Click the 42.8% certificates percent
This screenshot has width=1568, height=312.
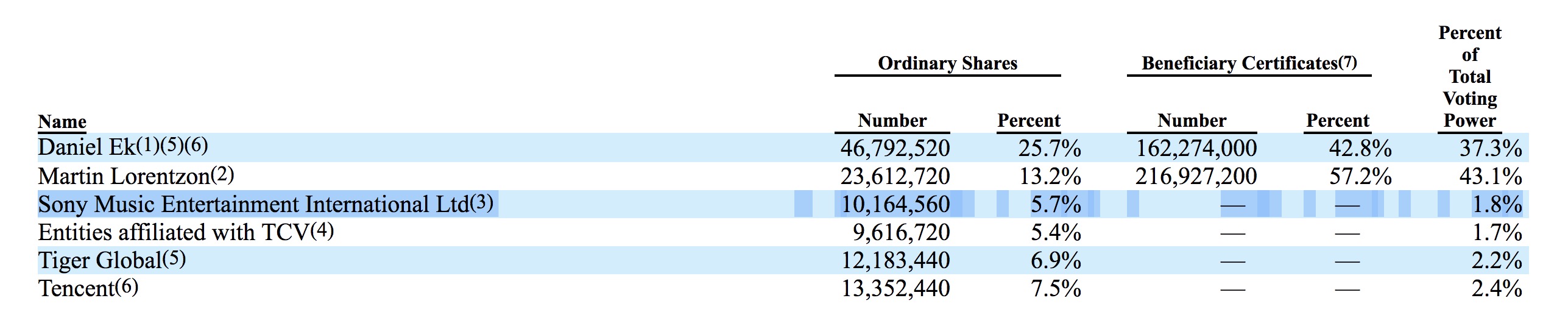point(1360,147)
